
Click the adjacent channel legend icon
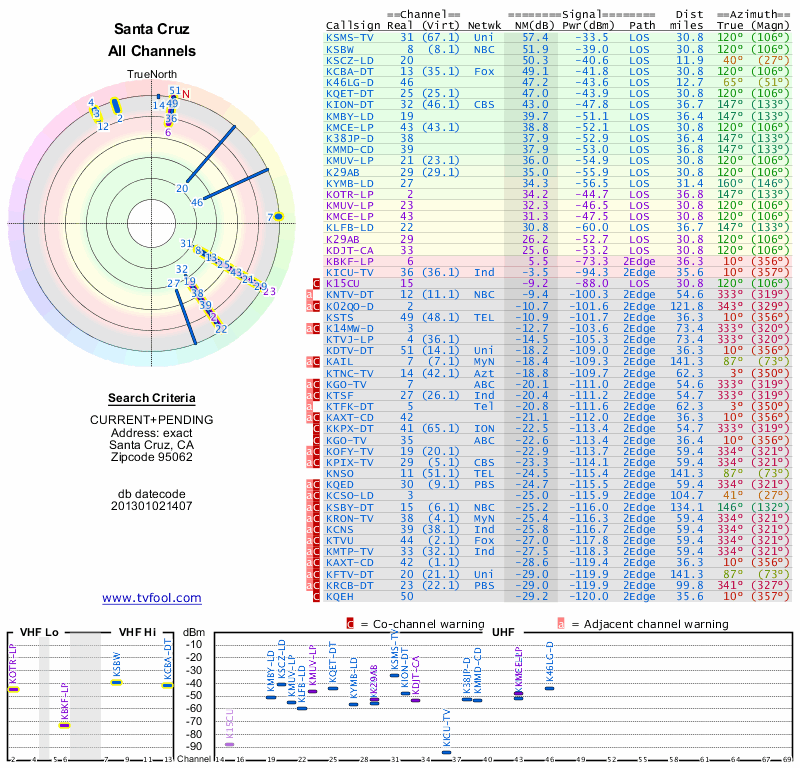tap(561, 623)
